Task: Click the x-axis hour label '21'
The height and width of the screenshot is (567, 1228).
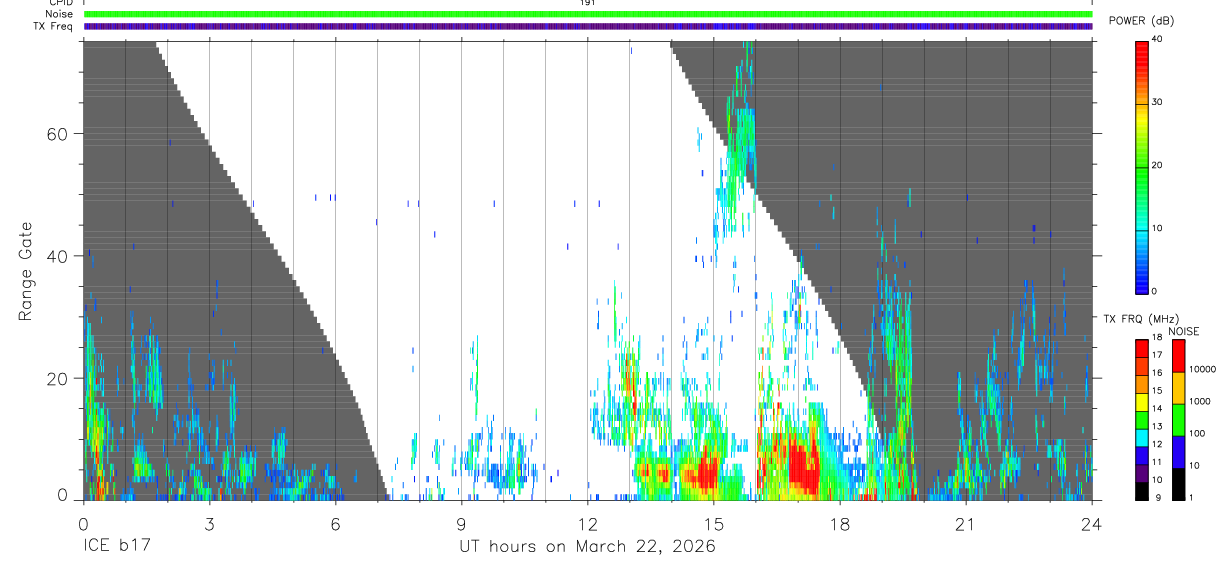Action: pyautogui.click(x=965, y=524)
